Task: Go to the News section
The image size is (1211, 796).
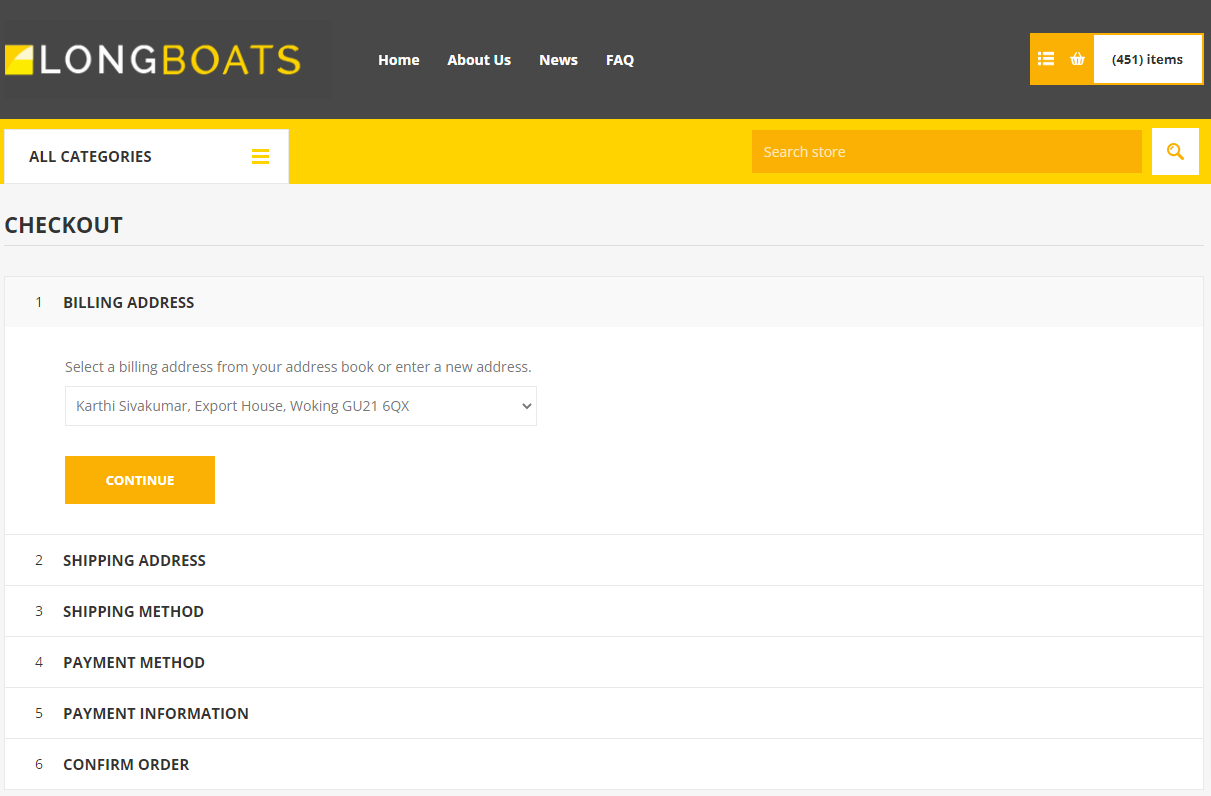Action: pos(558,60)
